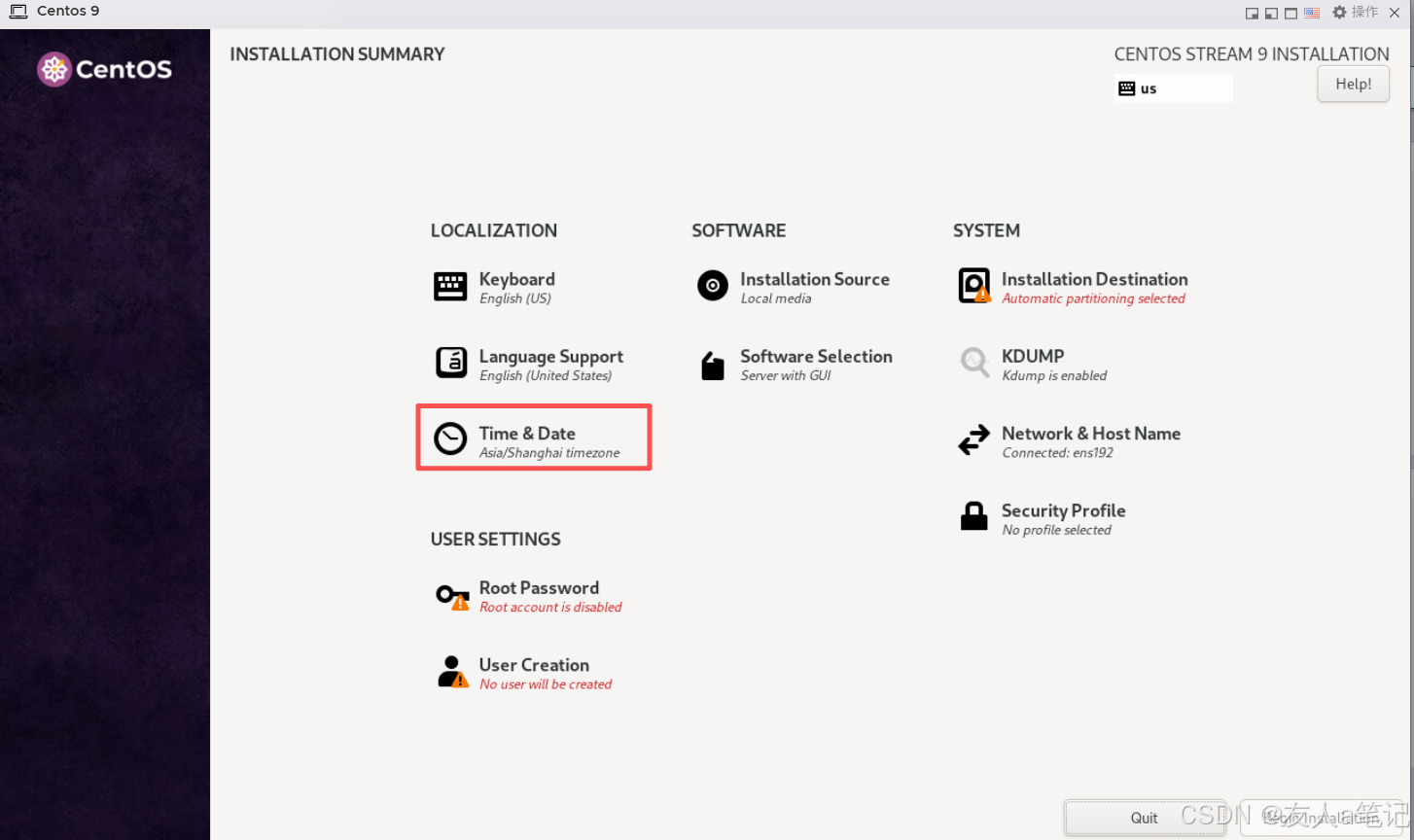Click the CENTOS STREAM 9 INSTALLATION title

1252,54
